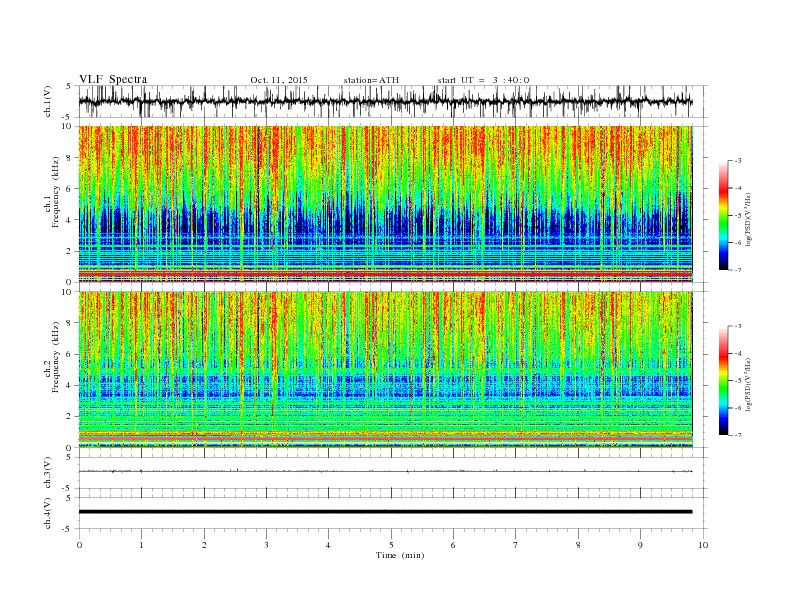Click time axis tick label "4"

tap(329, 545)
